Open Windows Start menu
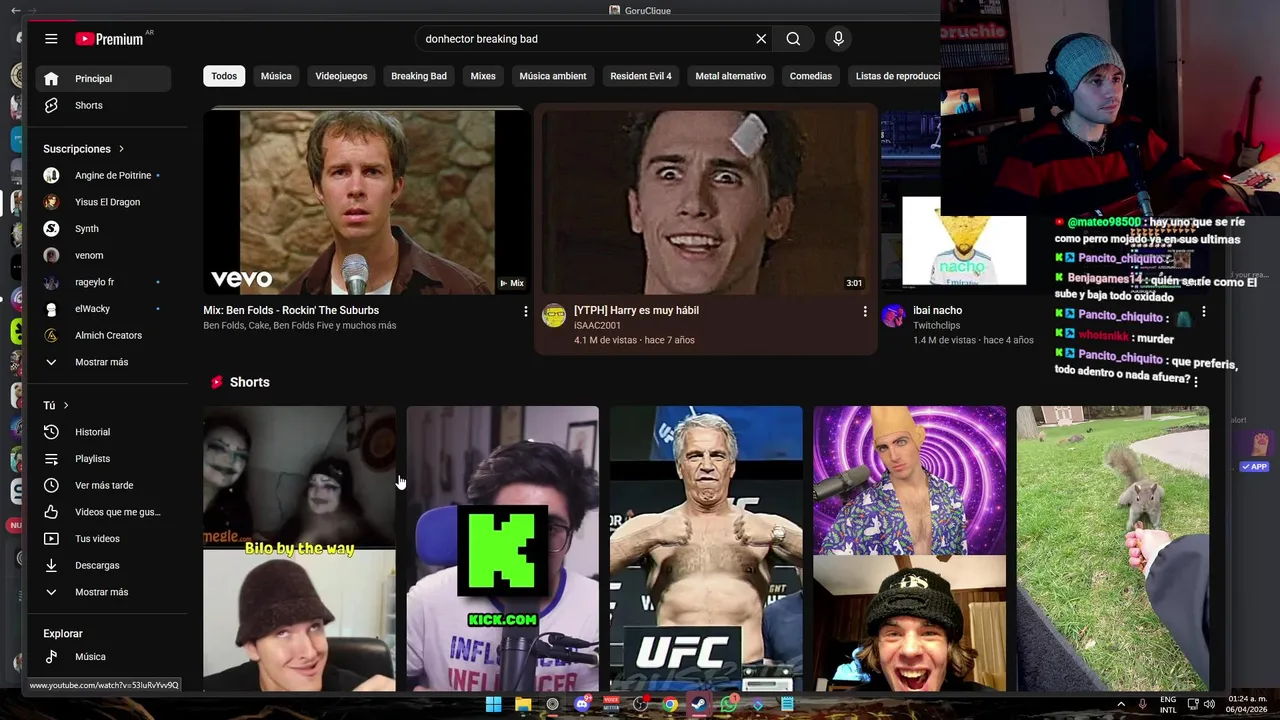 493,704
